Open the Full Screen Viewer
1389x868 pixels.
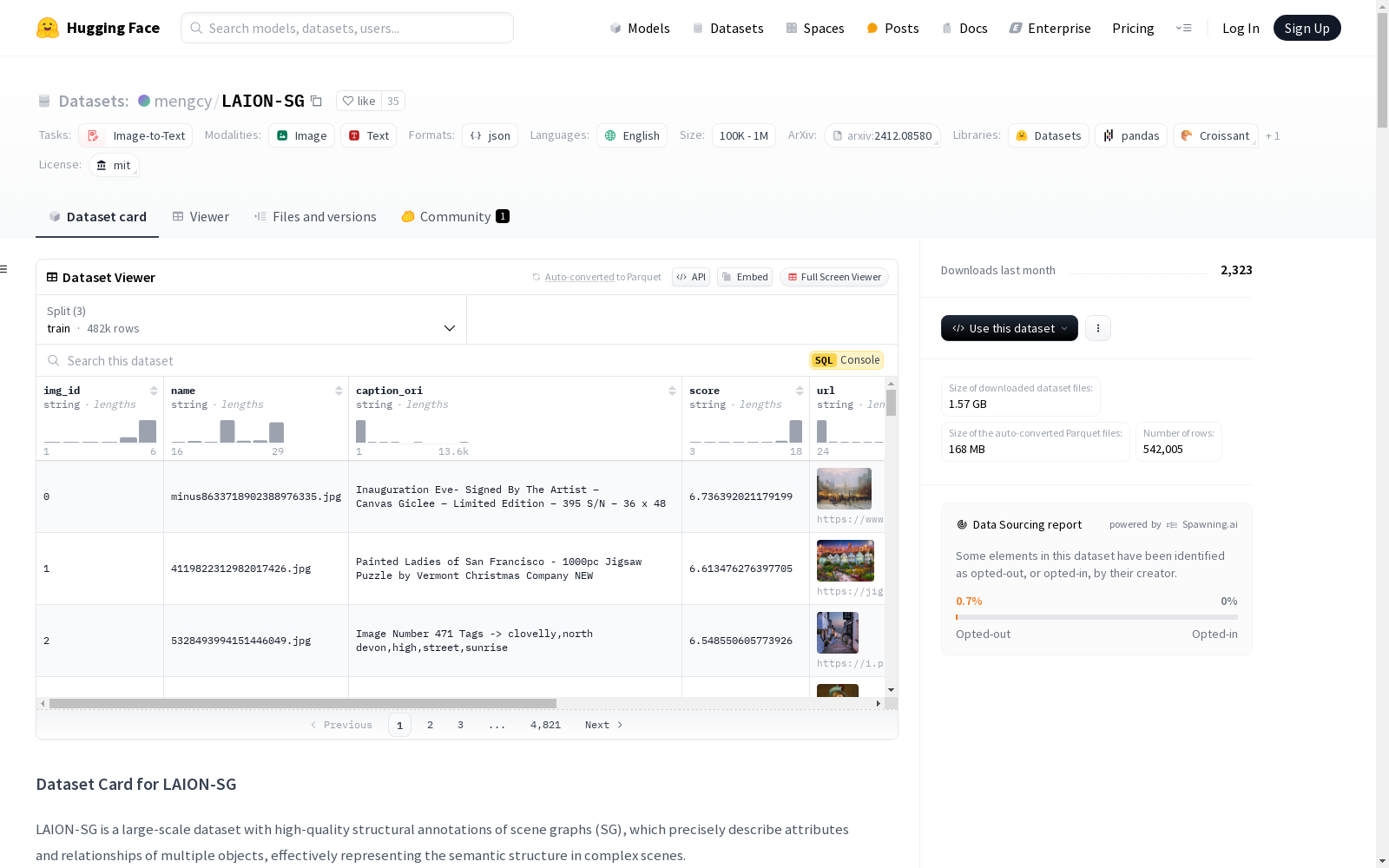click(834, 277)
